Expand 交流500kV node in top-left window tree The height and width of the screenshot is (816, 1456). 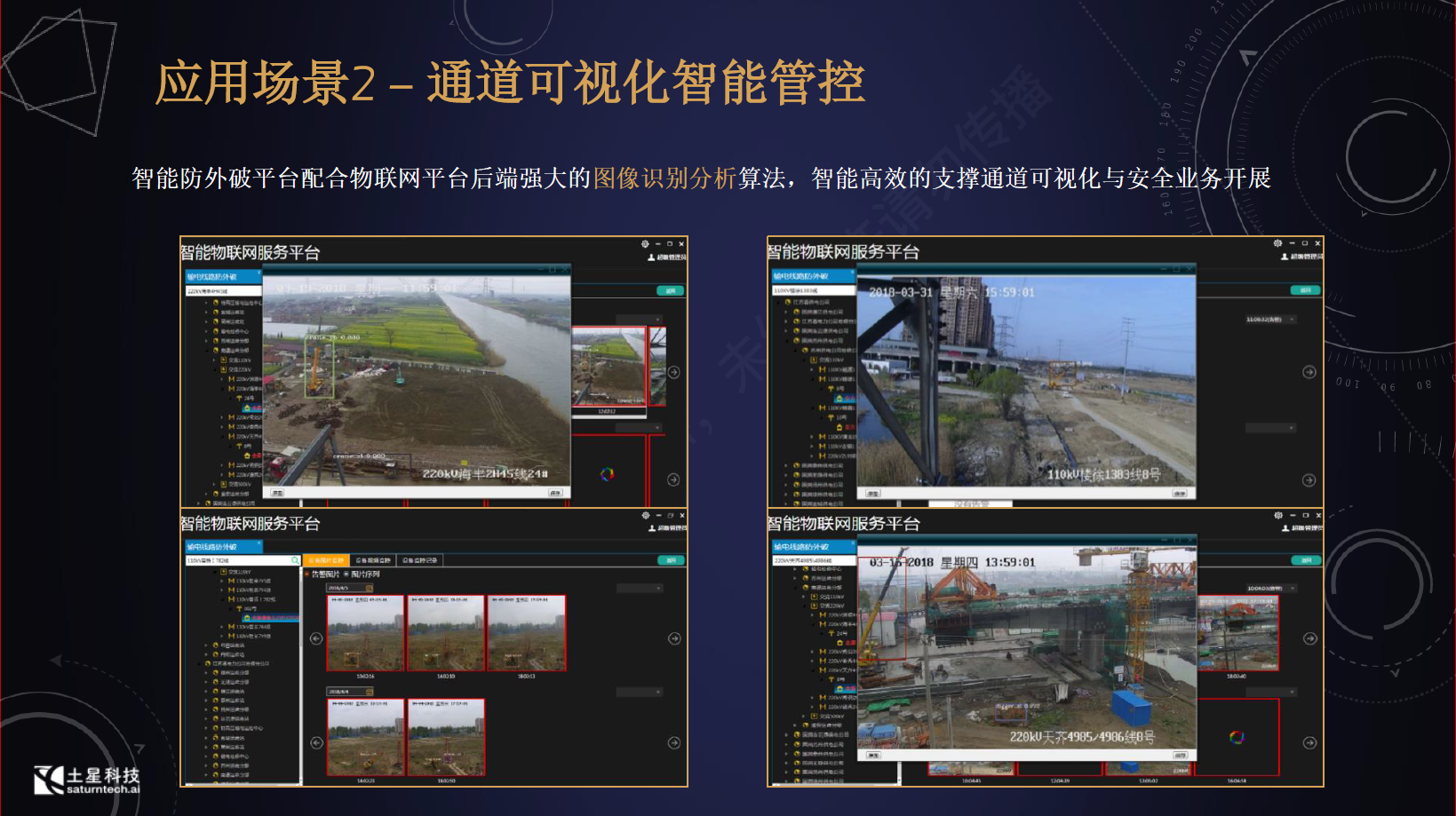click(214, 484)
